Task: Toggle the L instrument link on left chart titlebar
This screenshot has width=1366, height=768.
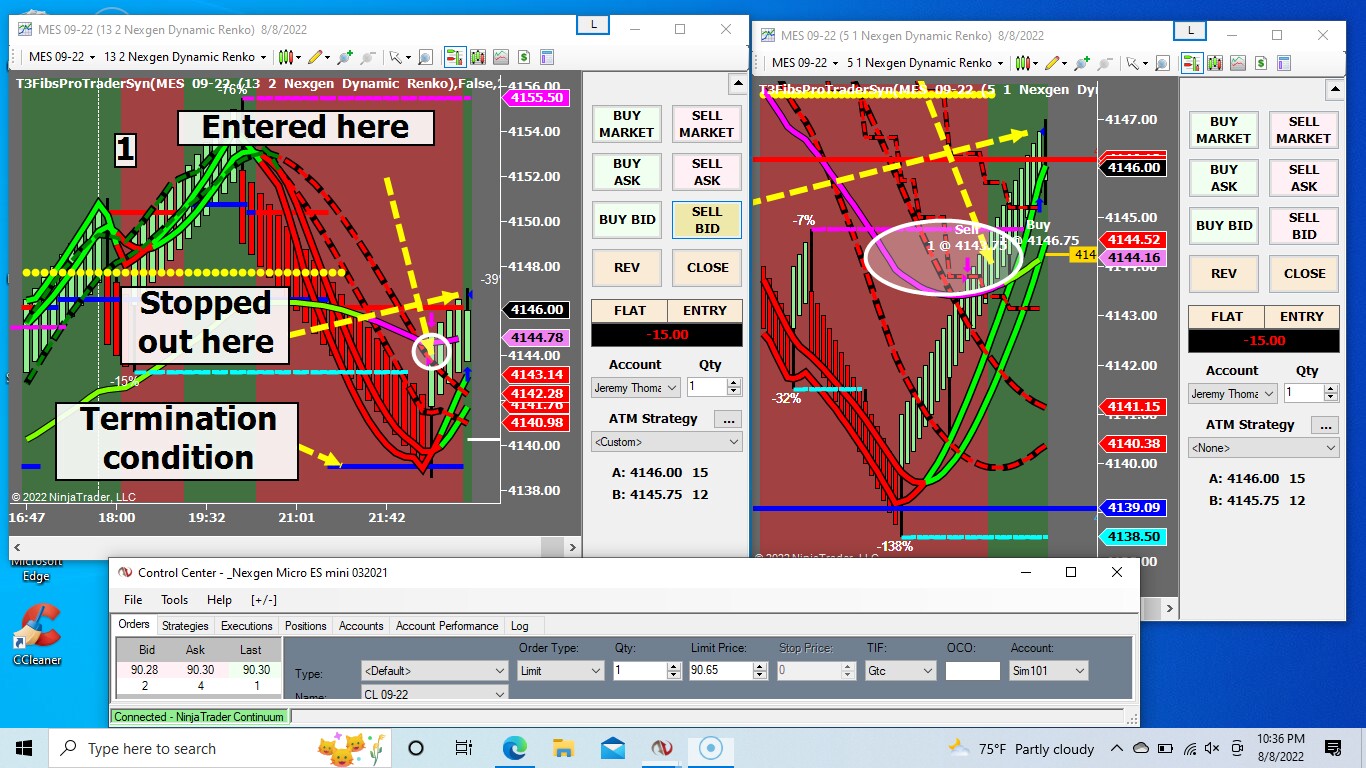Action: [x=592, y=25]
